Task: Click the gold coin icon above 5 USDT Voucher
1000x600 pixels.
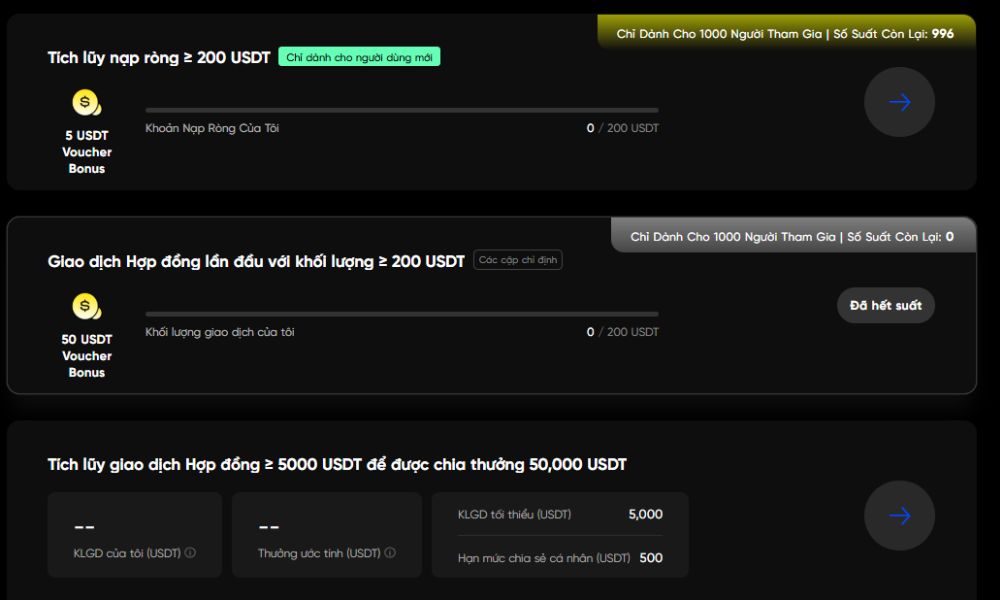Action: tap(87, 102)
